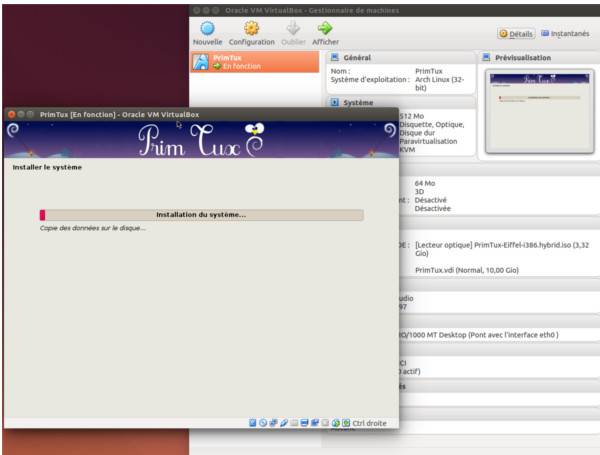This screenshot has height=455, width=600.
Task: Click the installation progress bar
Action: point(201,215)
